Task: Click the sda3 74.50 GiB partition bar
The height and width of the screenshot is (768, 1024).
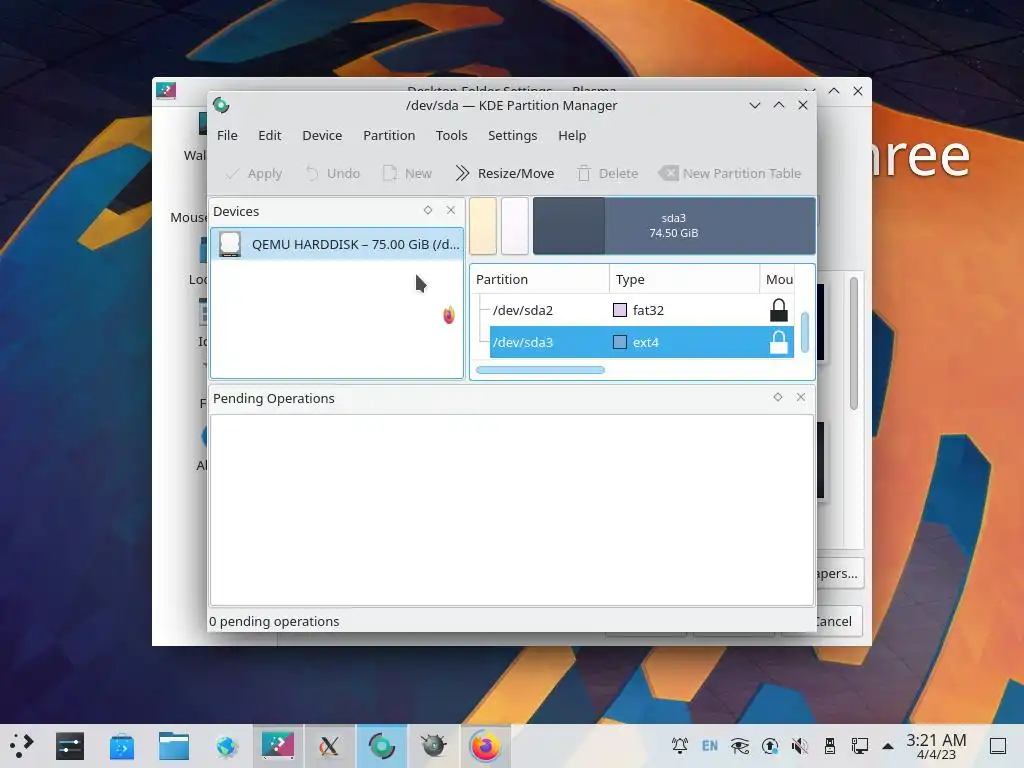Action: click(674, 226)
